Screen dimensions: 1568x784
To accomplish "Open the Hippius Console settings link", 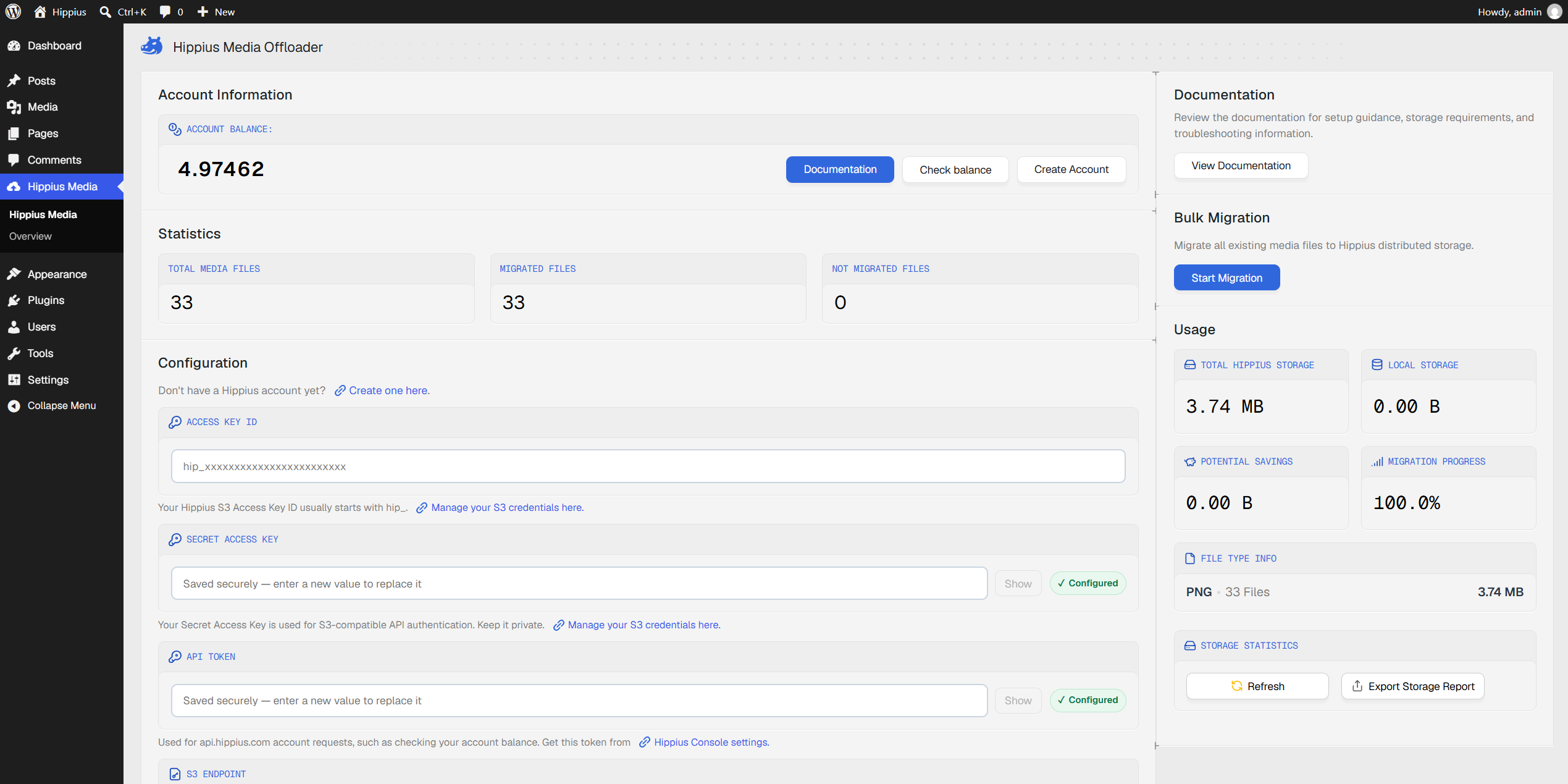I will tap(711, 742).
